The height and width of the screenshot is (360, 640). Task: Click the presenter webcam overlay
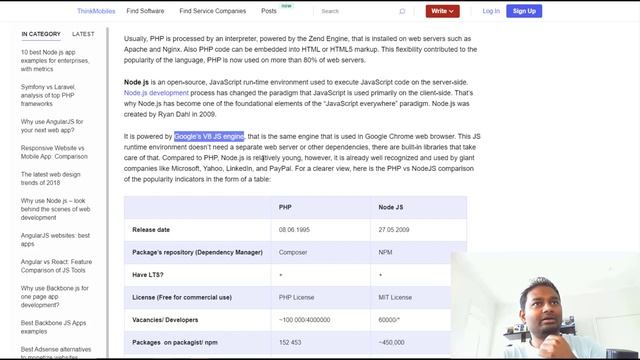pyautogui.click(x=545, y=305)
